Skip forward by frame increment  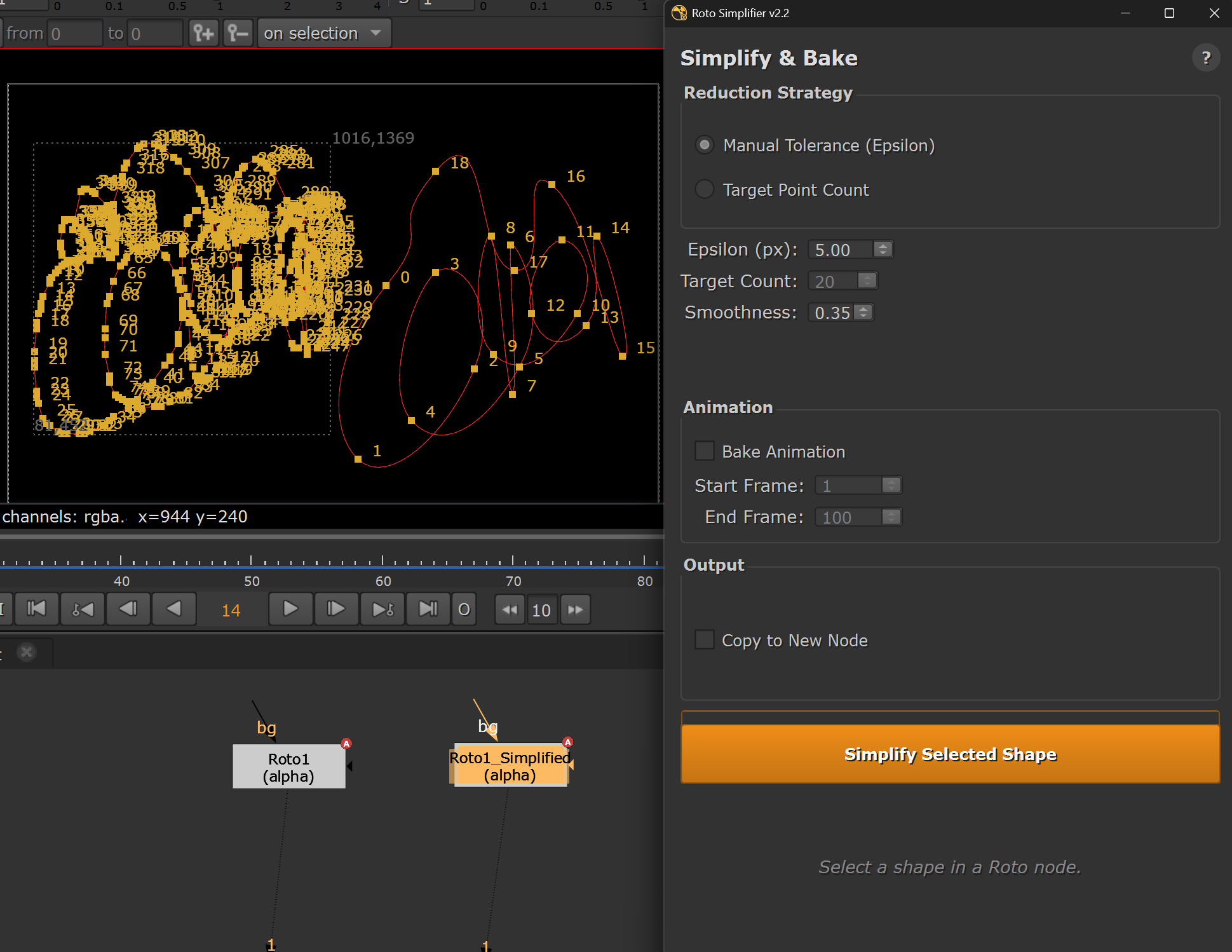576,610
